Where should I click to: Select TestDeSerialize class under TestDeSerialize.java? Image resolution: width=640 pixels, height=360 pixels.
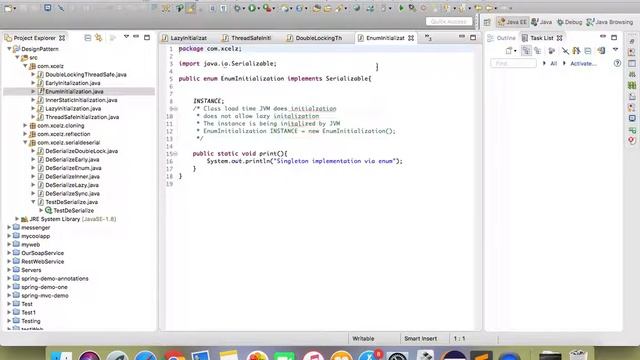pyautogui.click(x=73, y=211)
